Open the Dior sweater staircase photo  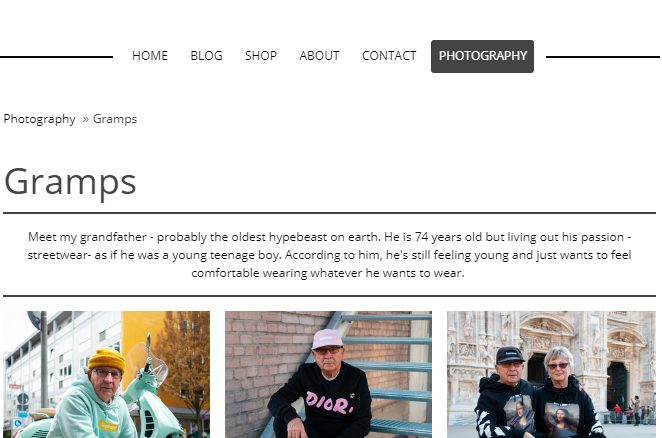point(328,375)
